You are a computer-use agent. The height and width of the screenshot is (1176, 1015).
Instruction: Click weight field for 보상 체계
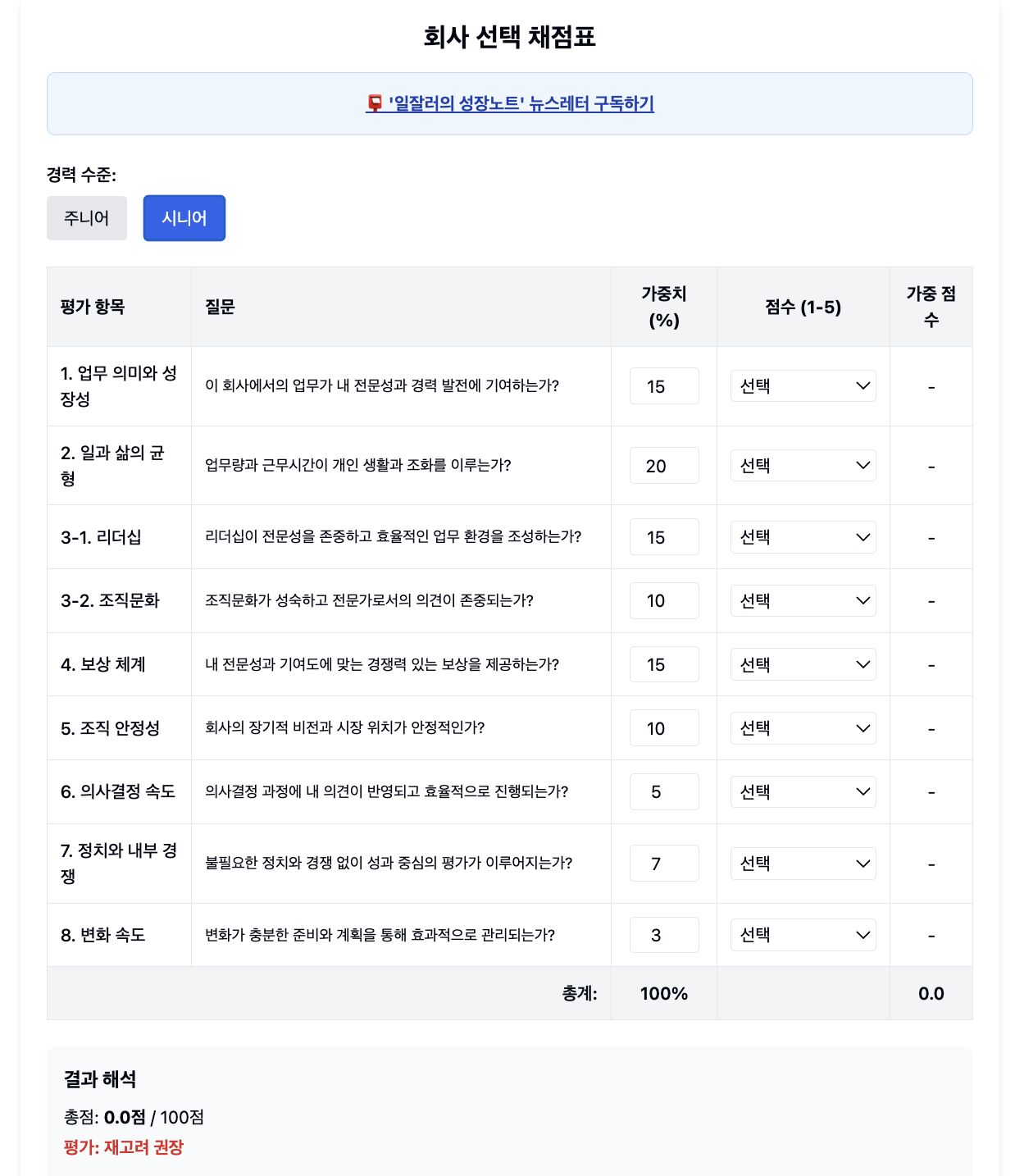663,664
